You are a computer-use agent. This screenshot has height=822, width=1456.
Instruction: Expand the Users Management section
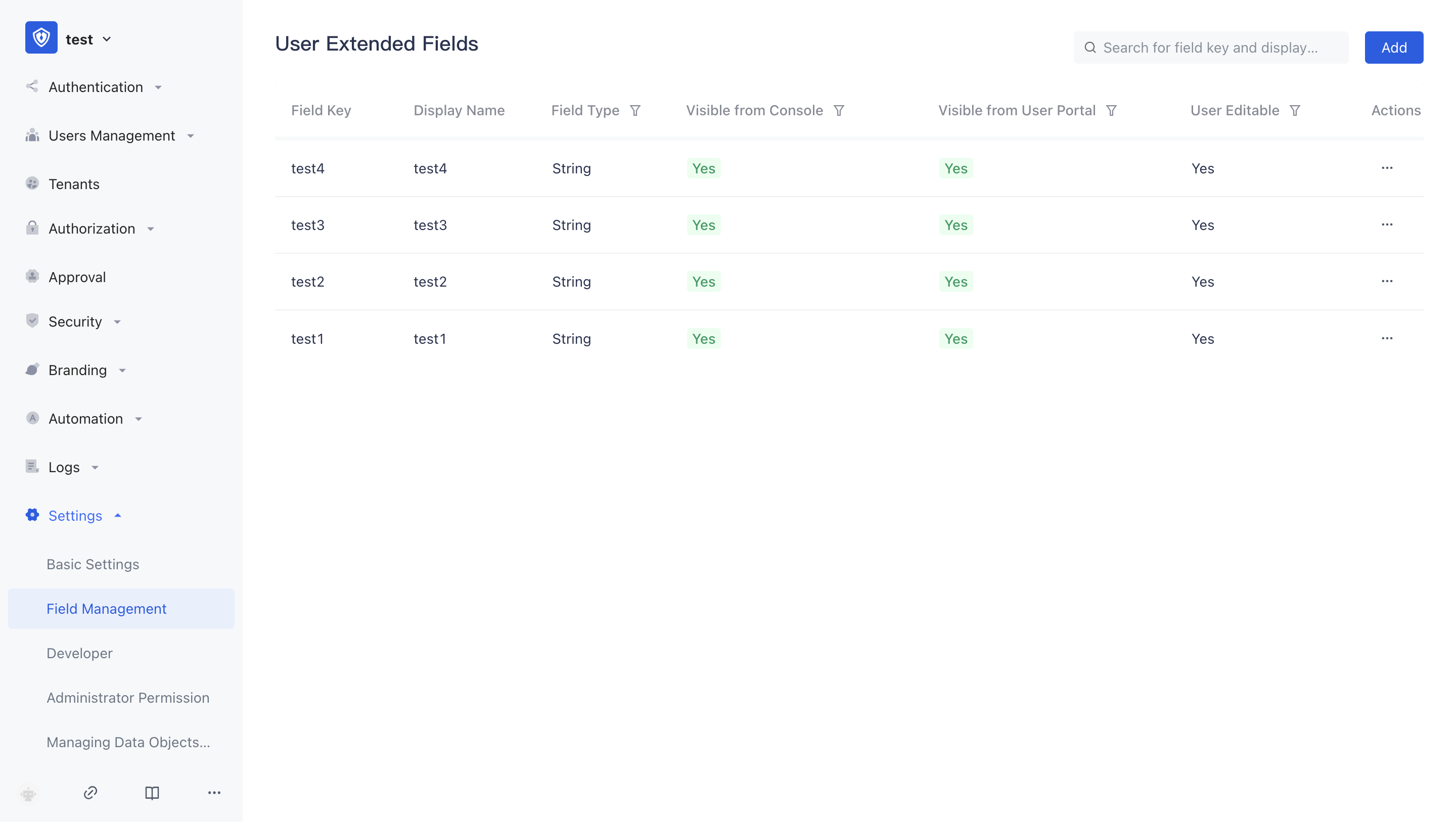click(112, 135)
